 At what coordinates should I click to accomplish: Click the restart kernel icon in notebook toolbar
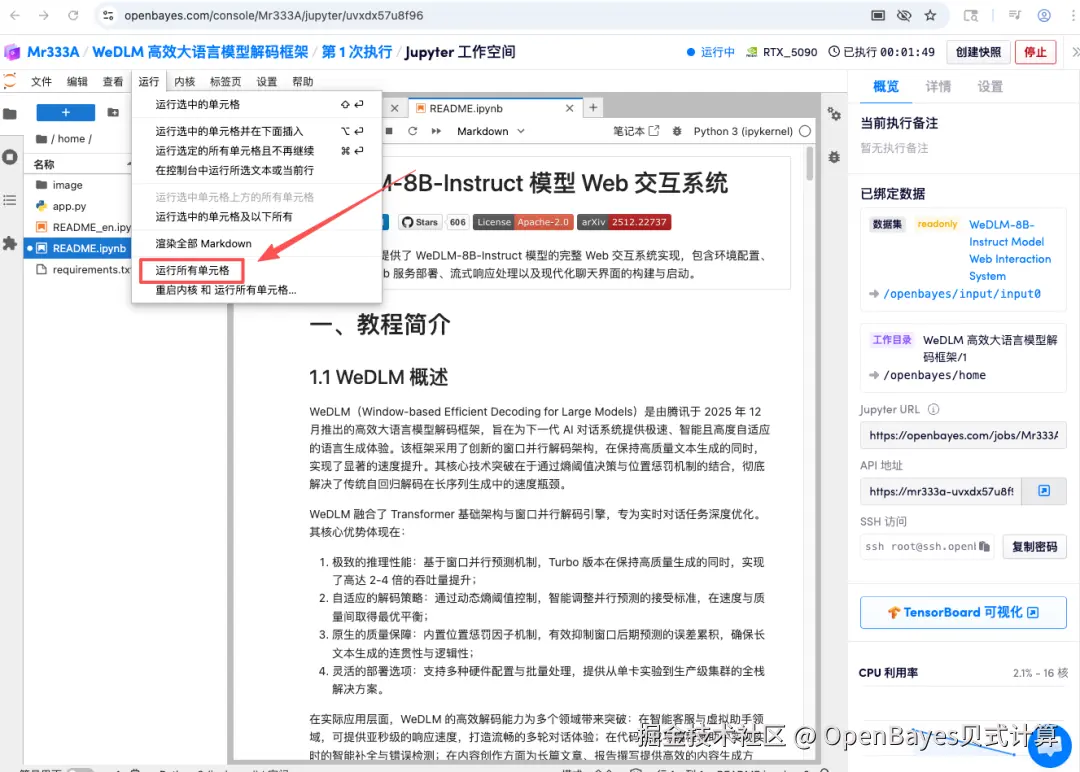coord(413,131)
